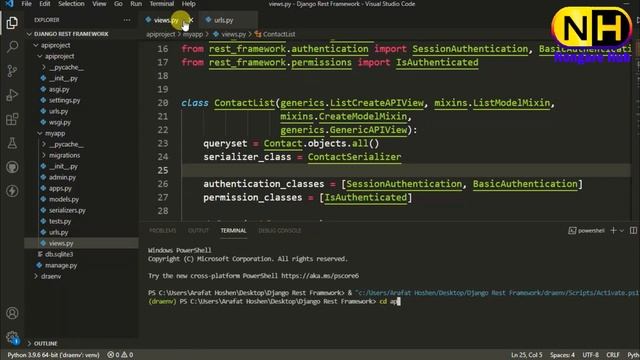Open manage.py in the explorer
The height and width of the screenshot is (360, 640).
pos(61,265)
